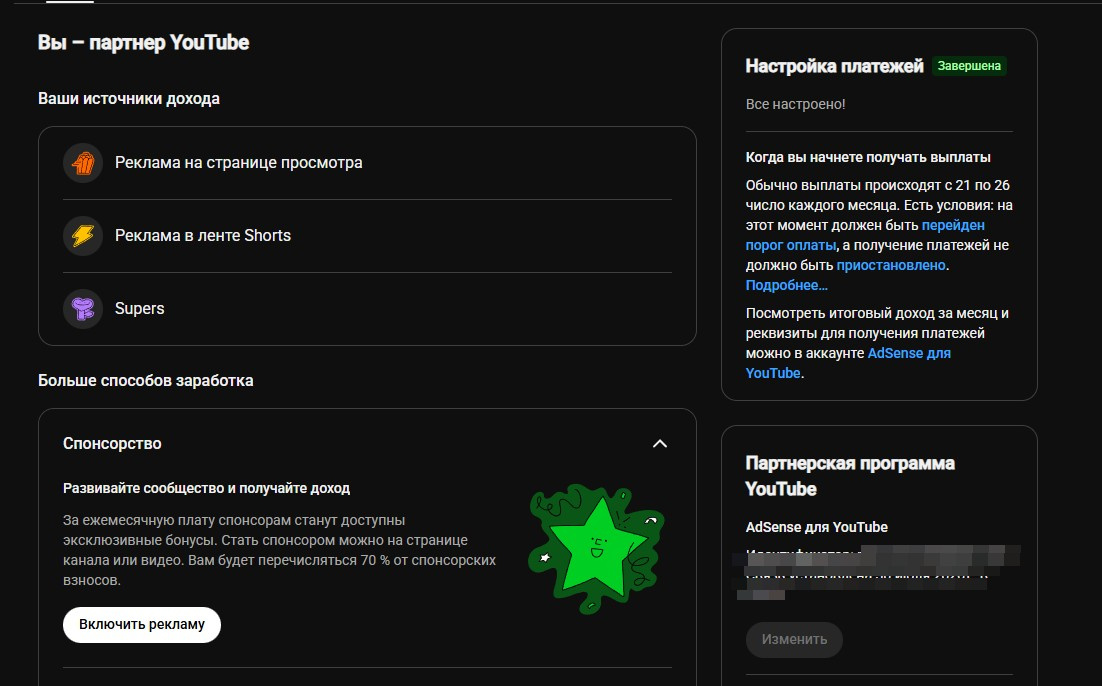
Task: Click the Вы – партнер YouTube heading
Action: coord(143,42)
